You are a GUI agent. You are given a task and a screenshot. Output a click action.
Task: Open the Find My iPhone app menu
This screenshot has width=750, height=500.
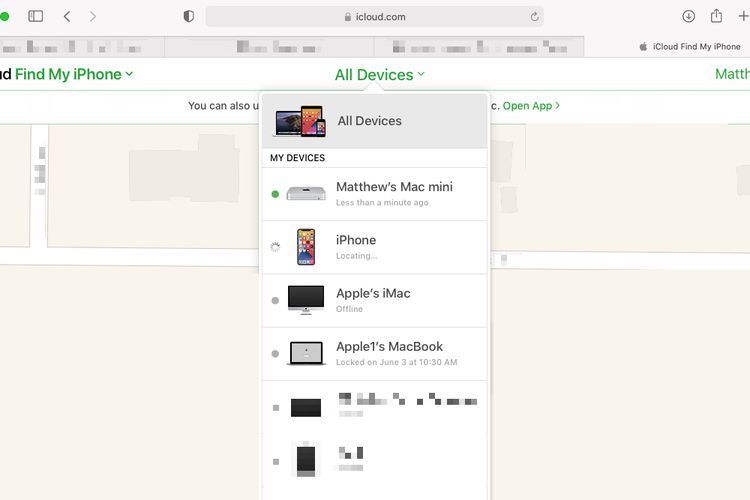point(73,74)
